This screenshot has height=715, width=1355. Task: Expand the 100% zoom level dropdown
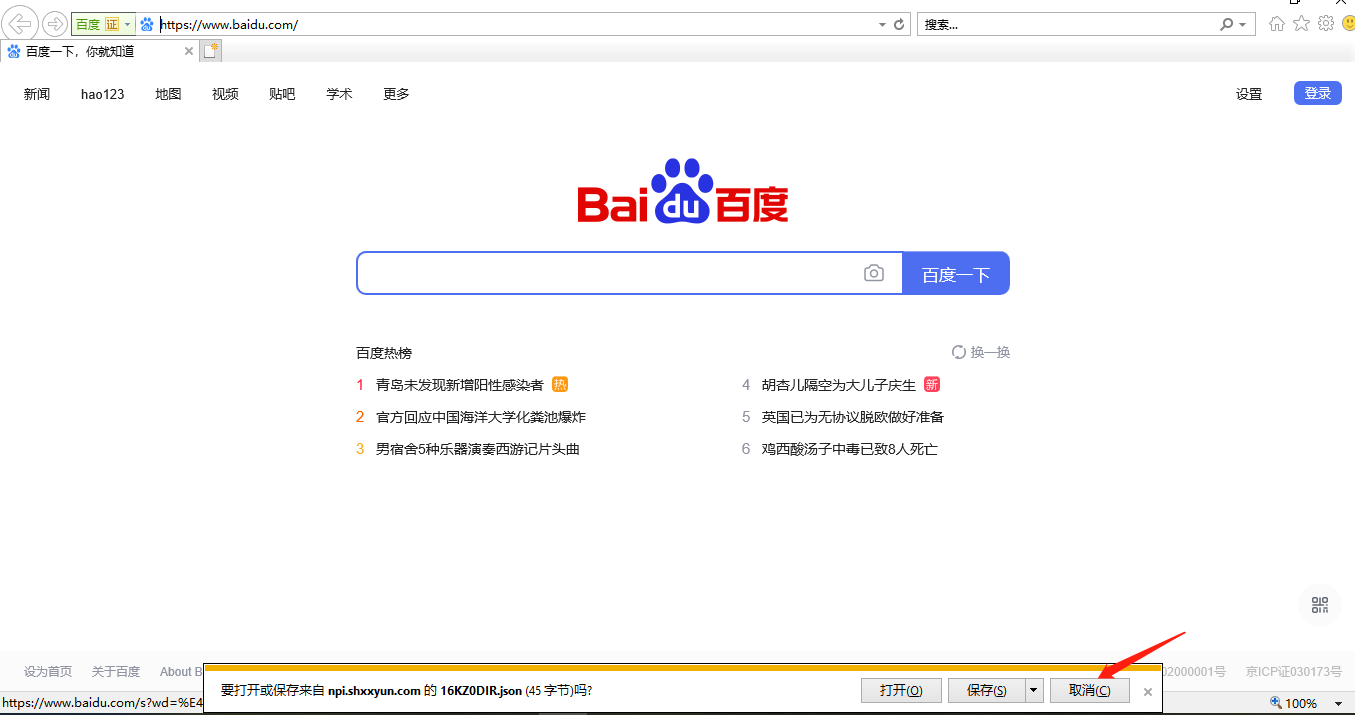pyautogui.click(x=1338, y=704)
